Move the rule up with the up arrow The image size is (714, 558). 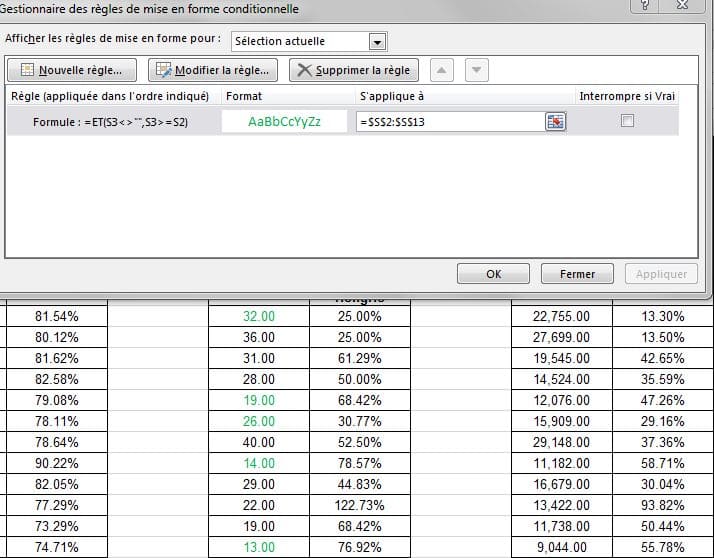444,71
